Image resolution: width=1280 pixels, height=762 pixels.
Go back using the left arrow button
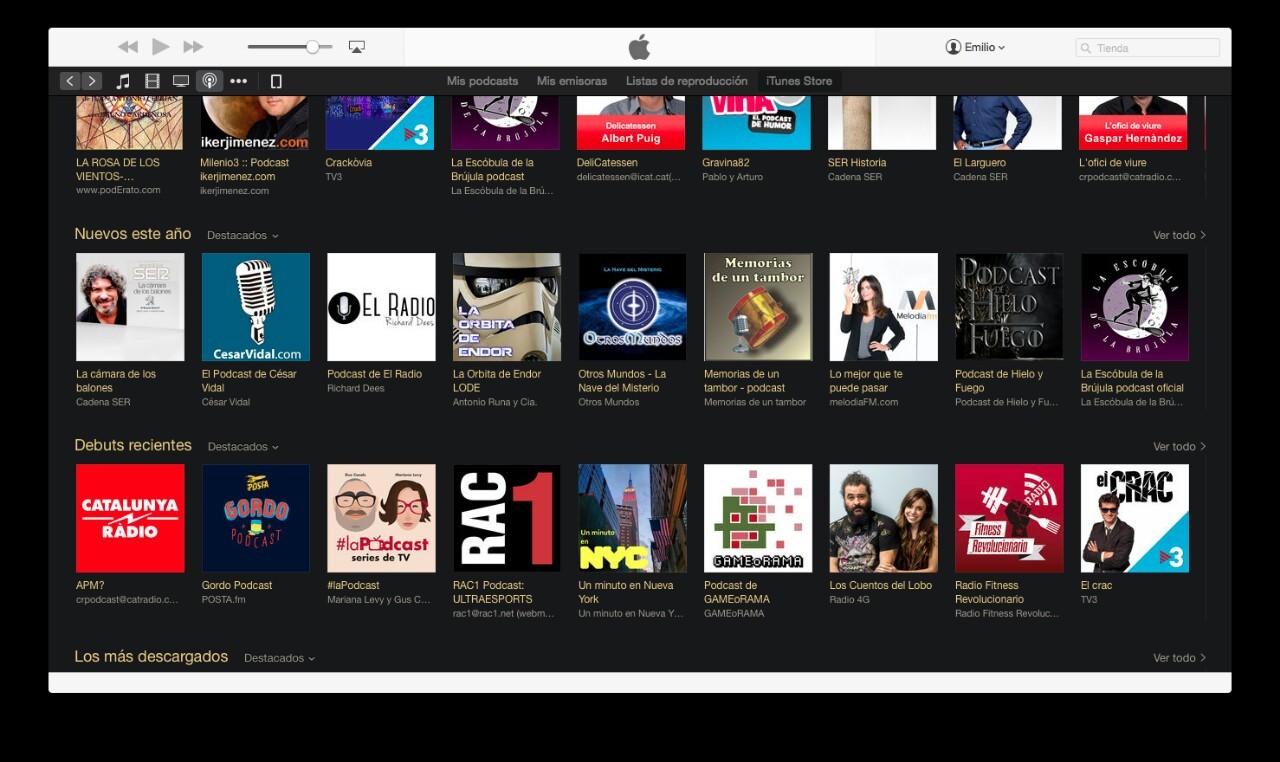point(69,81)
